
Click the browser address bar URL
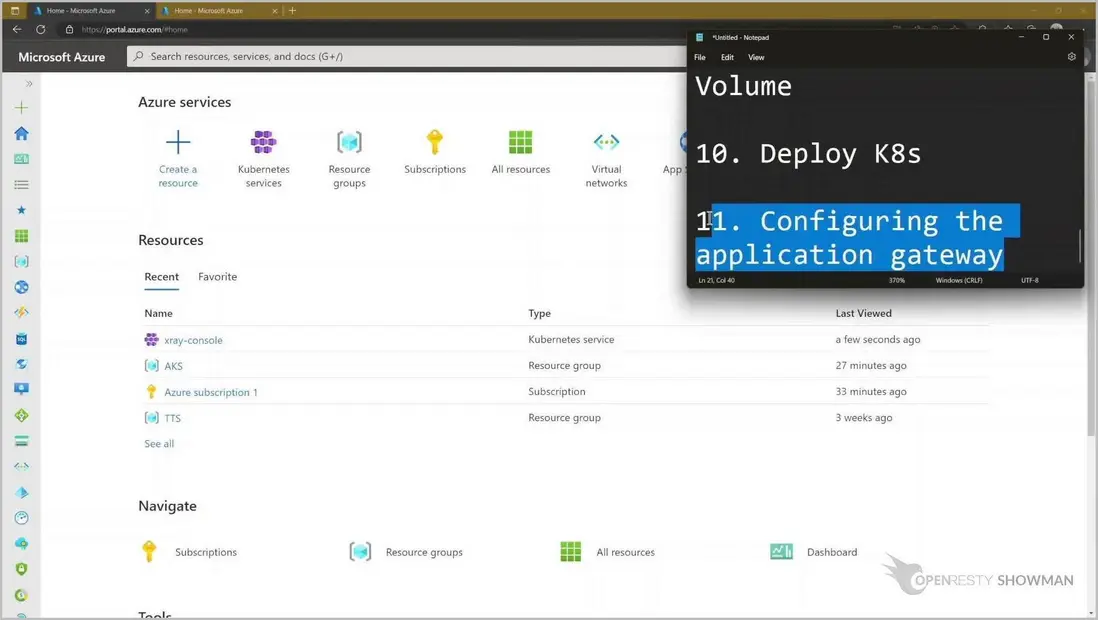(134, 29)
